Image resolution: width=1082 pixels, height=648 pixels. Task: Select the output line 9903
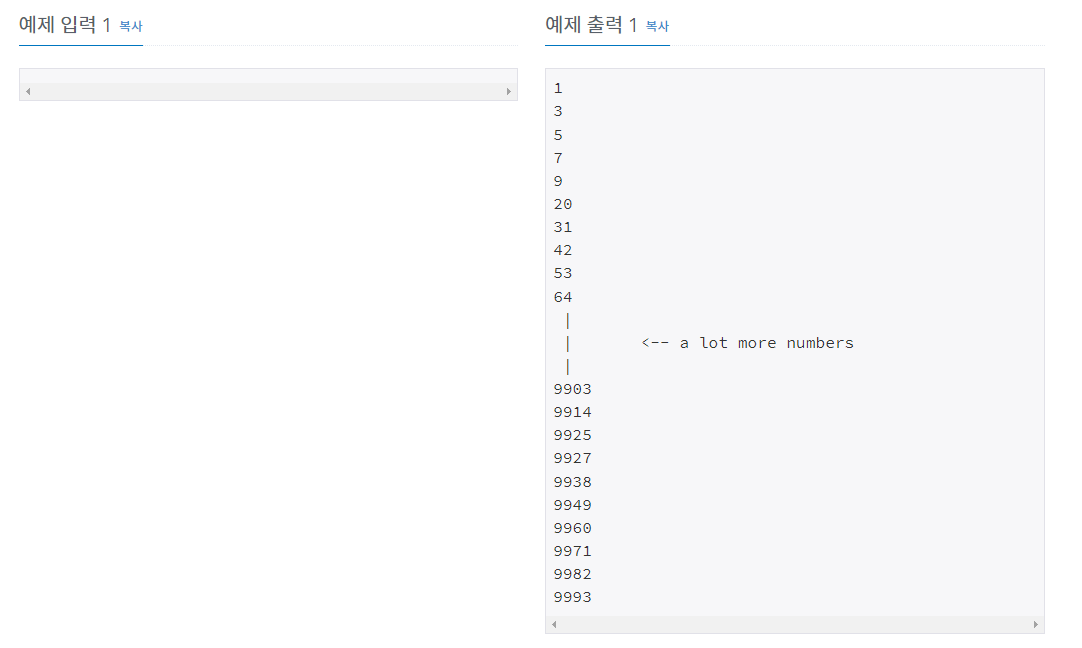click(572, 389)
